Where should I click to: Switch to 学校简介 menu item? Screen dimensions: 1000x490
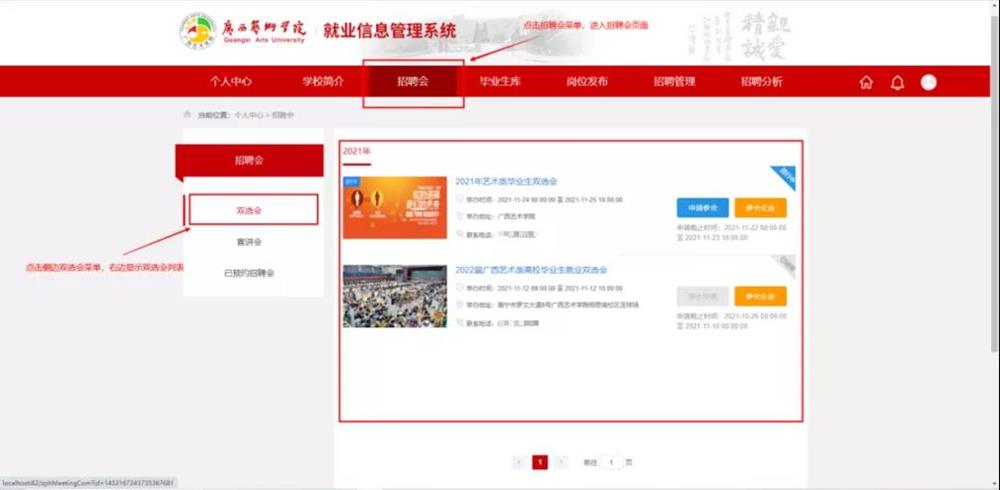(322, 82)
